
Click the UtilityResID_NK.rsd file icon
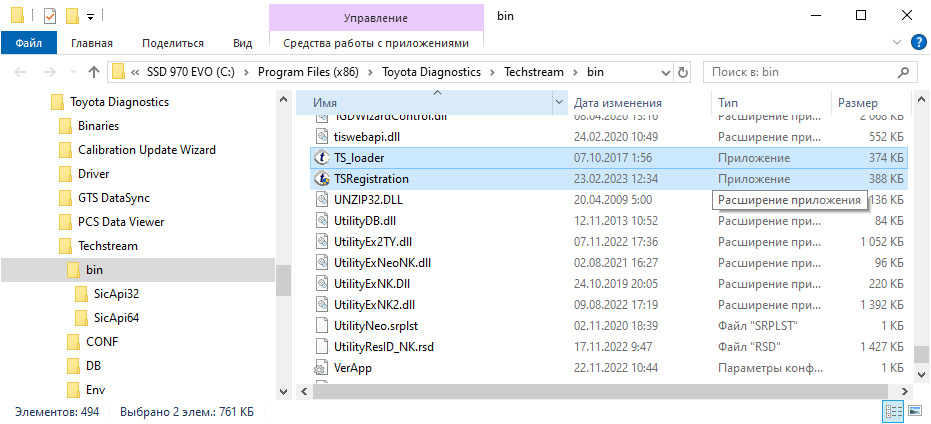click(321, 347)
